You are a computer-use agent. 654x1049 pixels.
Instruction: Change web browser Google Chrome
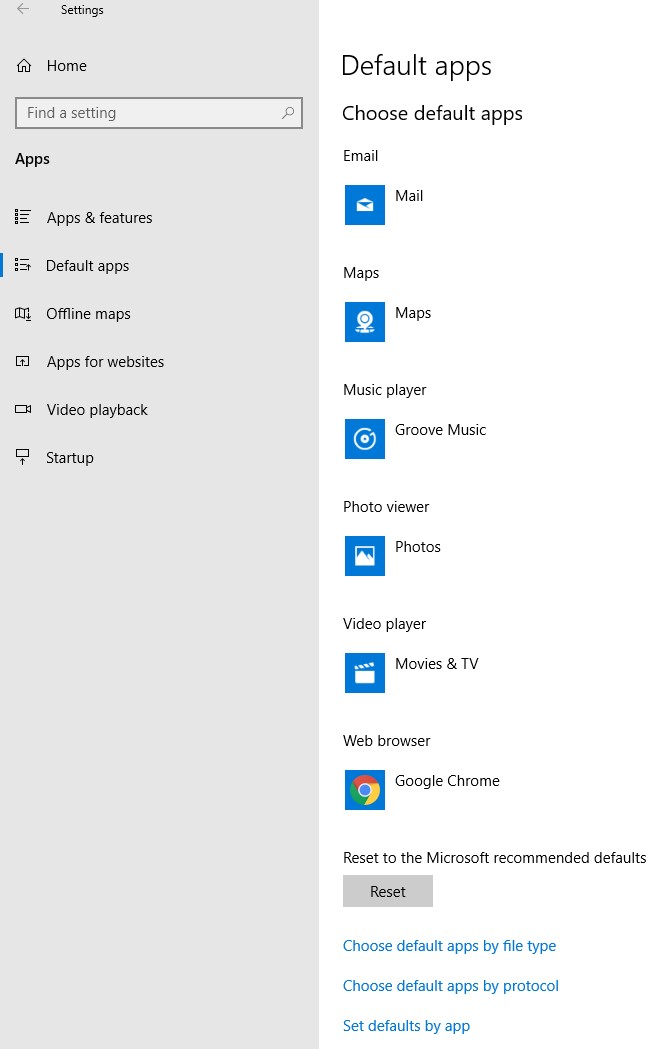pyautogui.click(x=447, y=781)
